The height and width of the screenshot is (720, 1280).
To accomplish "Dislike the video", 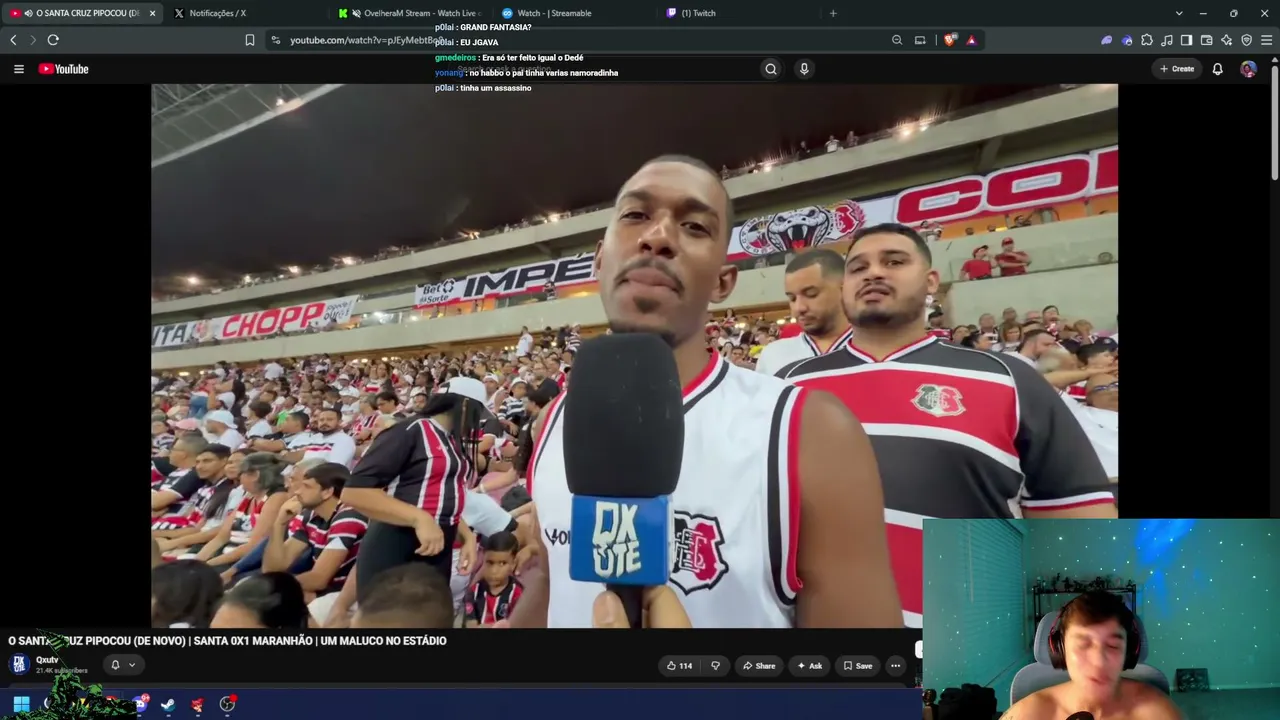I will coord(715,666).
